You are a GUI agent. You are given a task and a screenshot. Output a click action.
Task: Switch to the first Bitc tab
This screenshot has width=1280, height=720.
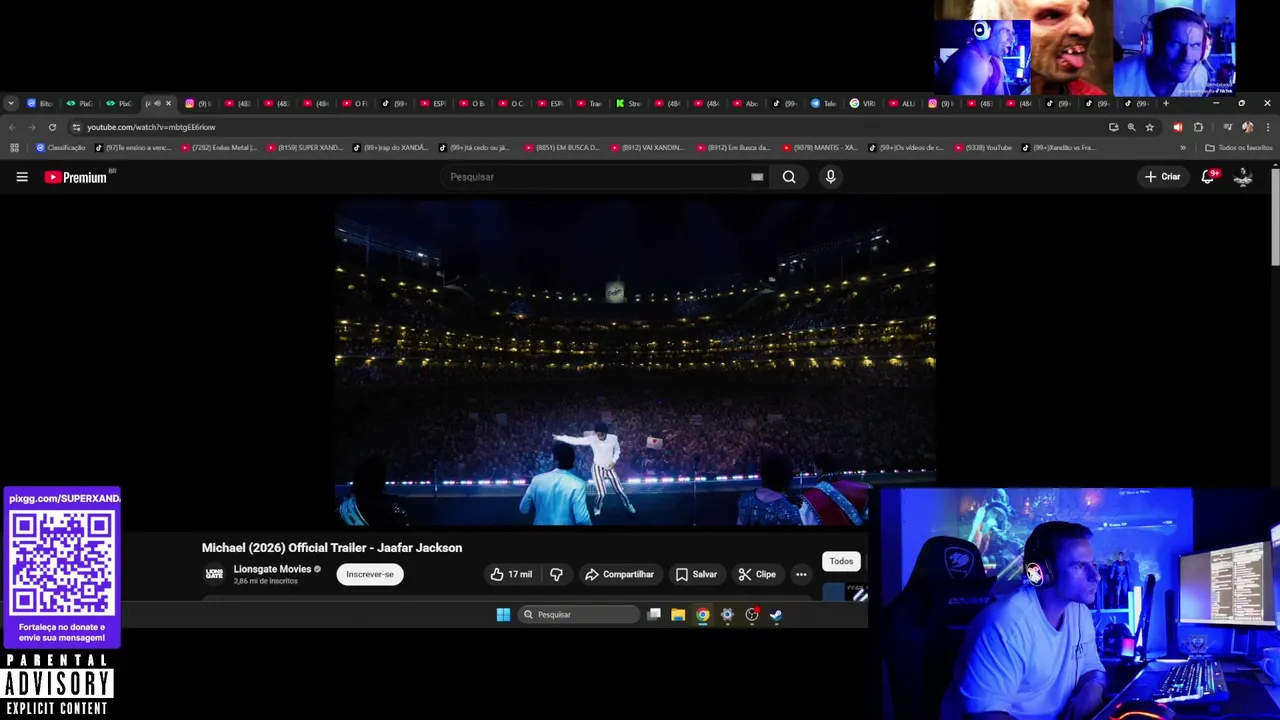40,103
